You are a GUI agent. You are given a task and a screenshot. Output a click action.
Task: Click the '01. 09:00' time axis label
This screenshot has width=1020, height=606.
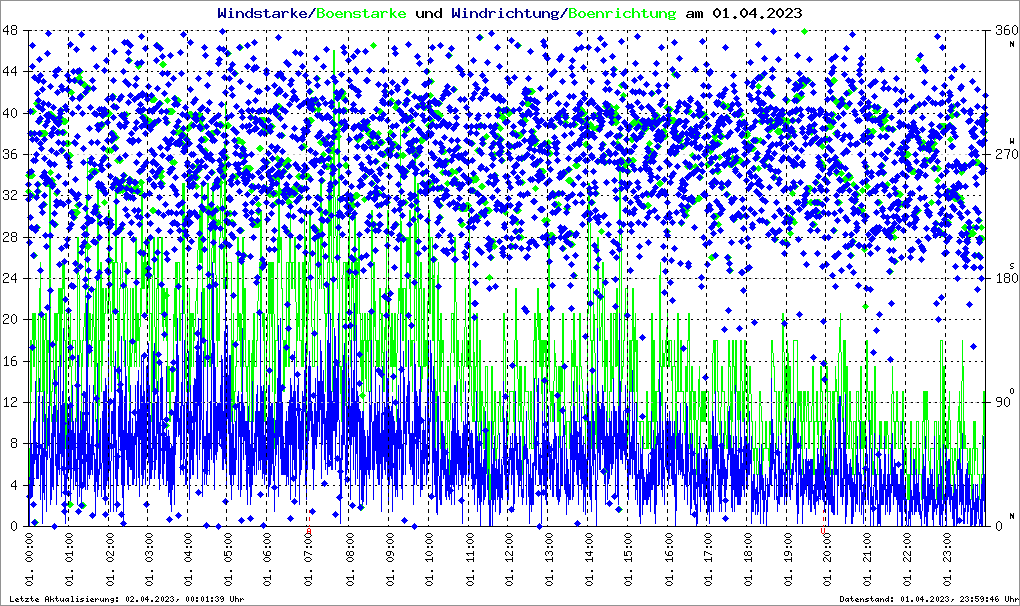click(388, 559)
